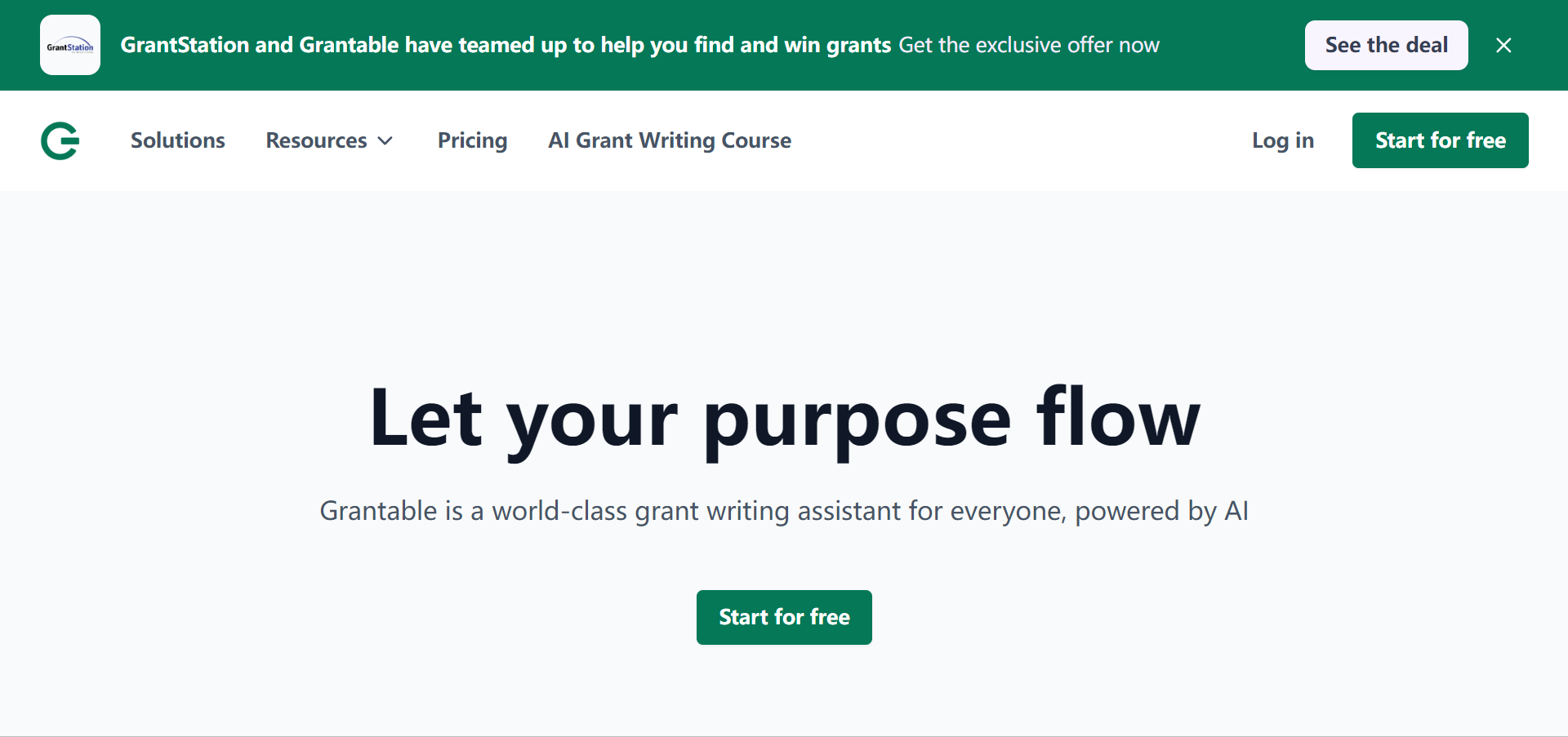Click "powered by AI" in the tagline
Screen dimensions: 1568x737
click(1162, 511)
